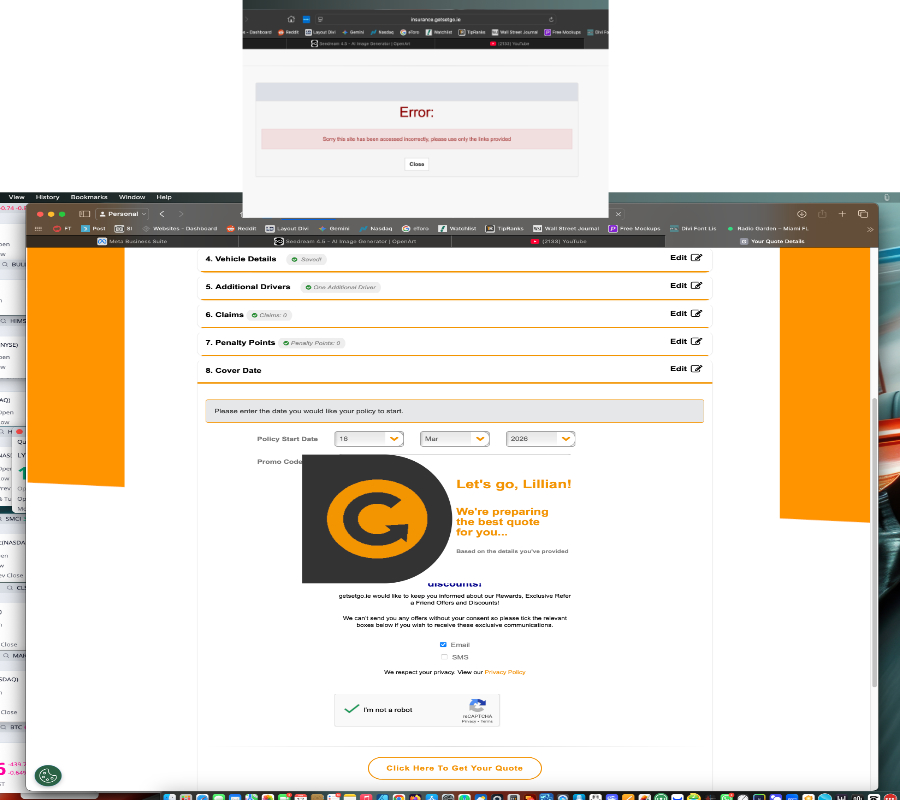
Task: Open the History menu
Action: coord(47,197)
